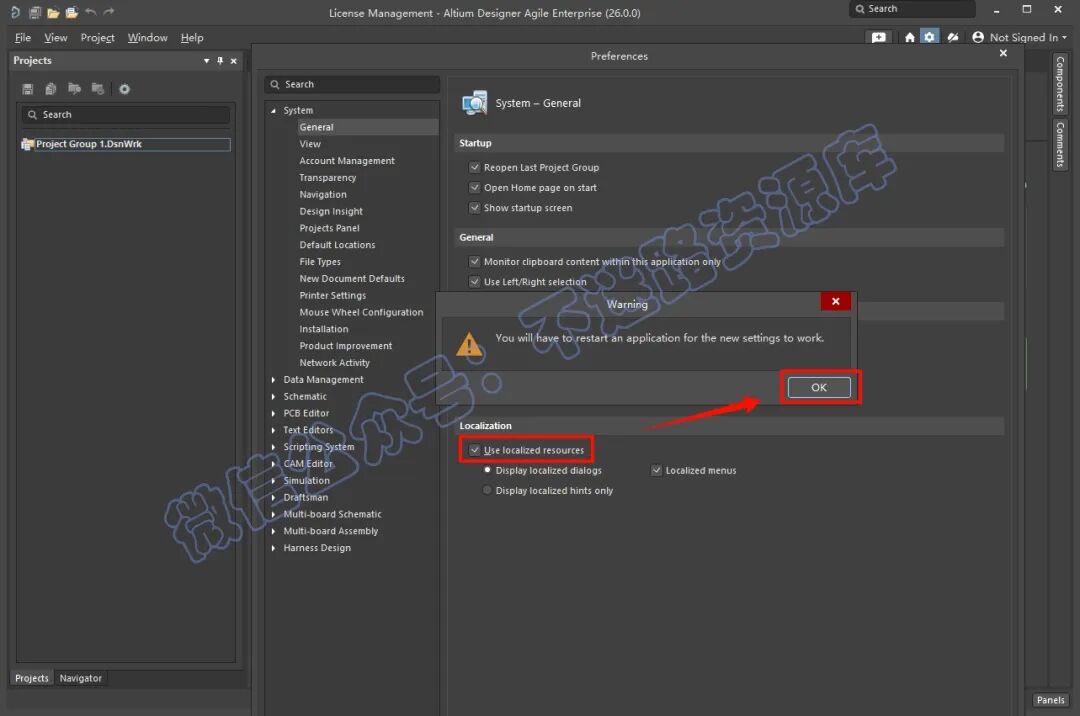Image resolution: width=1080 pixels, height=716 pixels.
Task: Expand the Multi-board Schematic node
Action: [x=273, y=514]
